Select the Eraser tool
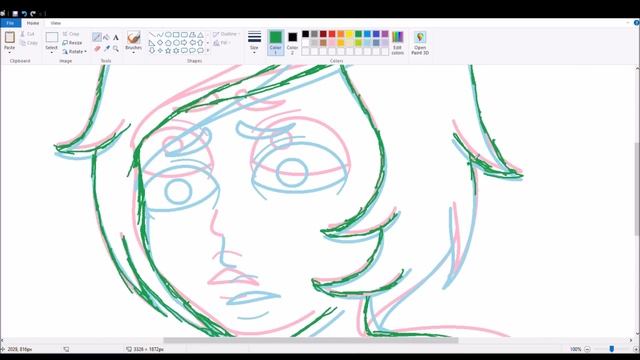Image resolution: width=640 pixels, height=360 pixels. point(97,49)
